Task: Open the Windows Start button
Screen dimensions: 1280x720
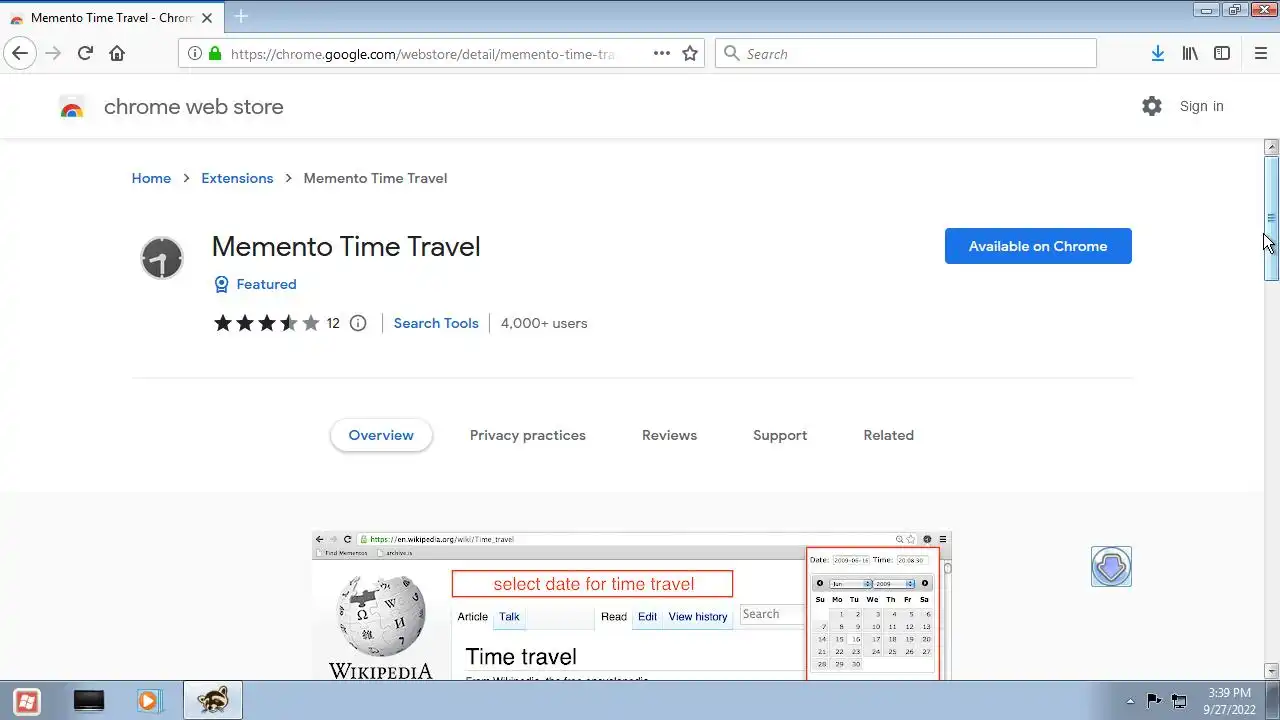Action: click(27, 701)
